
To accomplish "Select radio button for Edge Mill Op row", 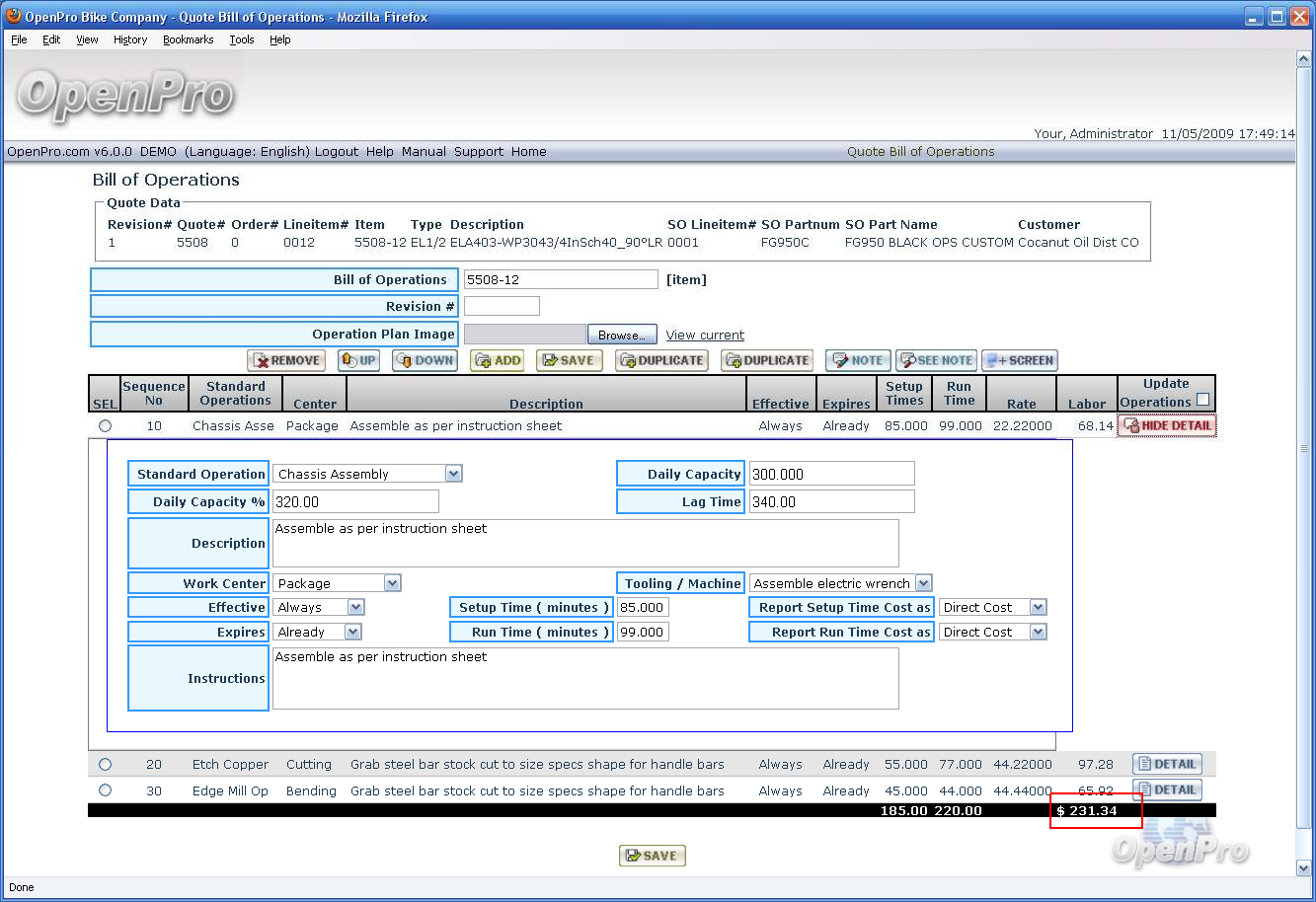I will coord(106,790).
